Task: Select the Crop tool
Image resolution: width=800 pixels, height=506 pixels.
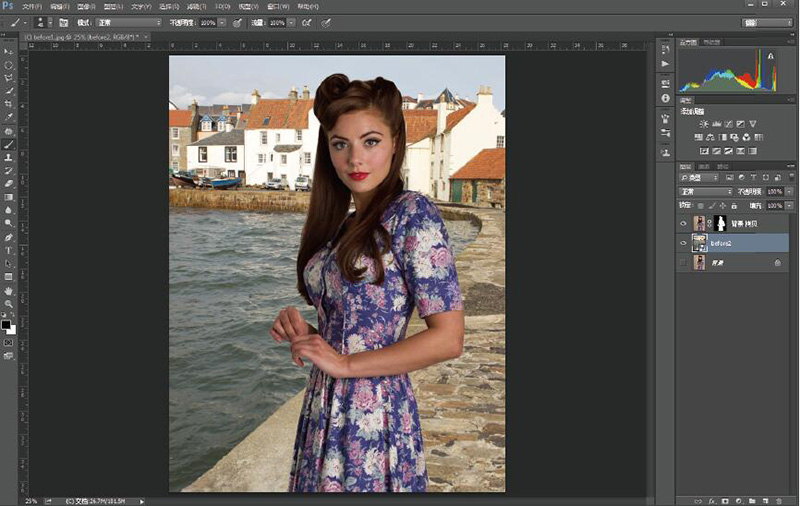Action: tap(9, 104)
